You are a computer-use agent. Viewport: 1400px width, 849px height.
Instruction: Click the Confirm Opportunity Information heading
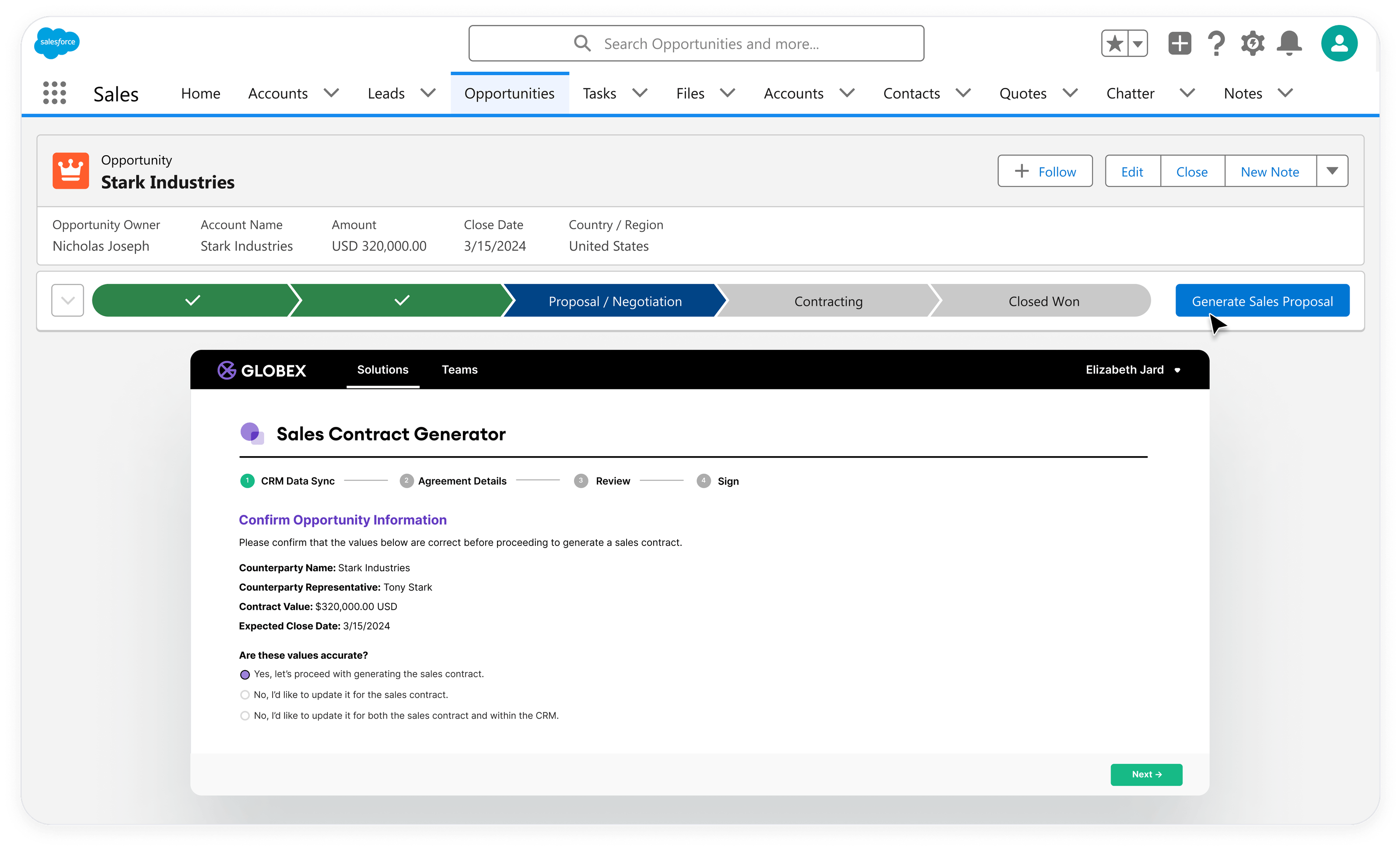point(343,520)
